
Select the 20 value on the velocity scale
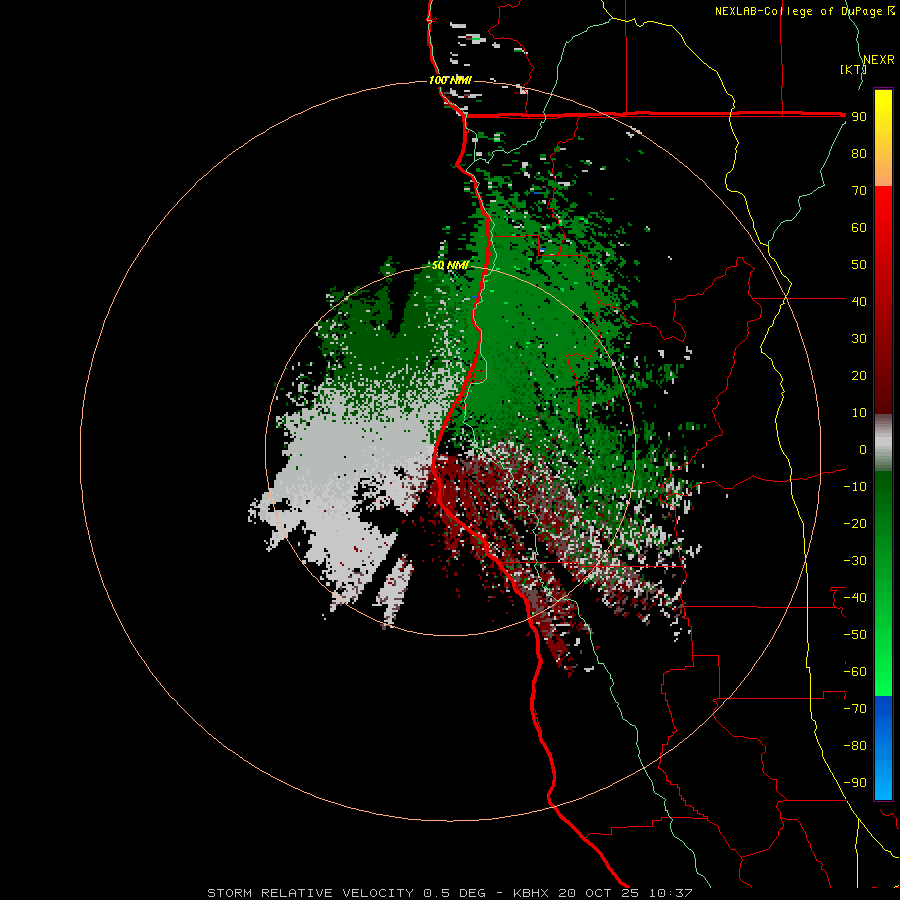pyautogui.click(x=859, y=375)
